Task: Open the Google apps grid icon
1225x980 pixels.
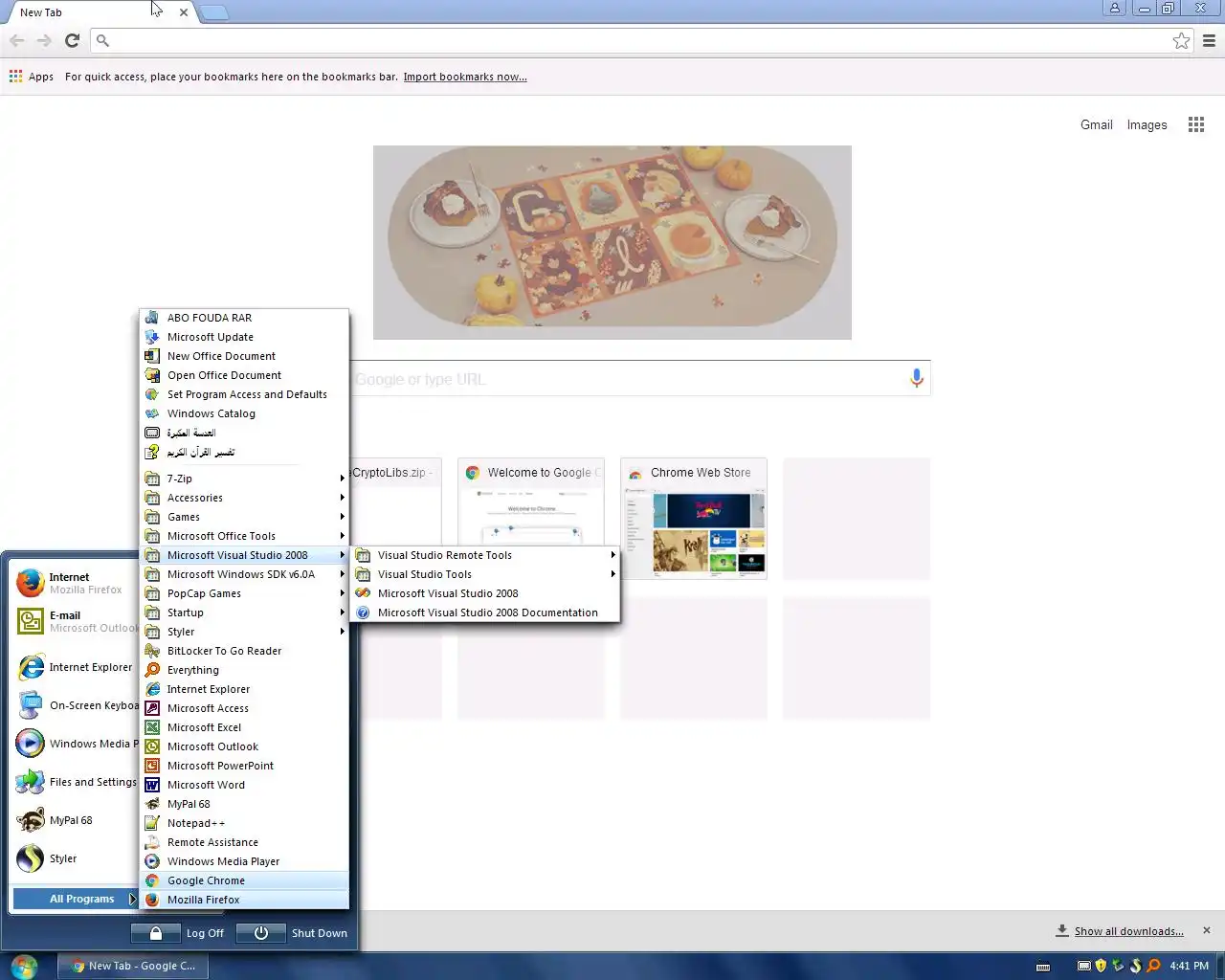Action: 1196,124
